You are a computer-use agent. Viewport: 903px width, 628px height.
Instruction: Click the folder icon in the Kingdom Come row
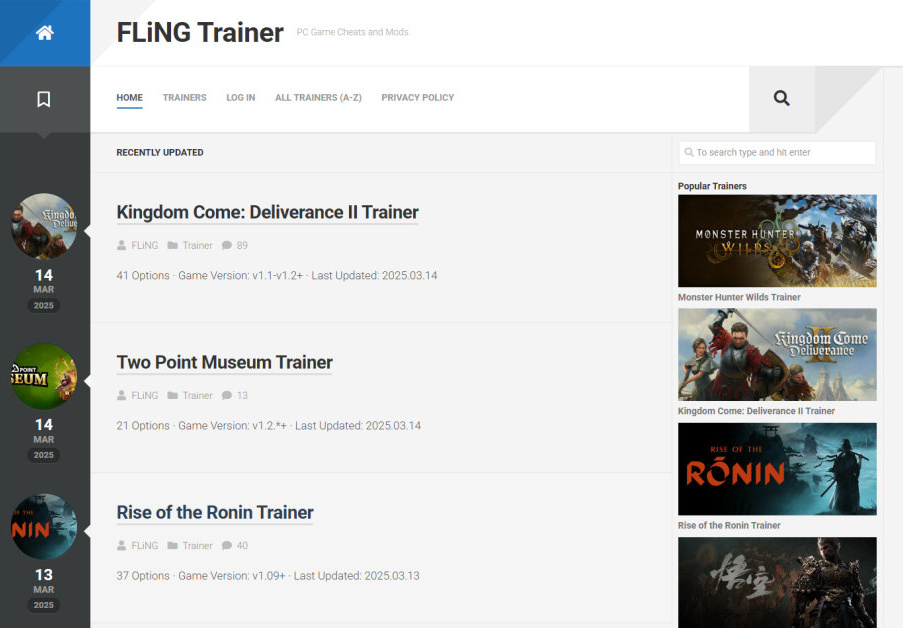pyautogui.click(x=172, y=245)
